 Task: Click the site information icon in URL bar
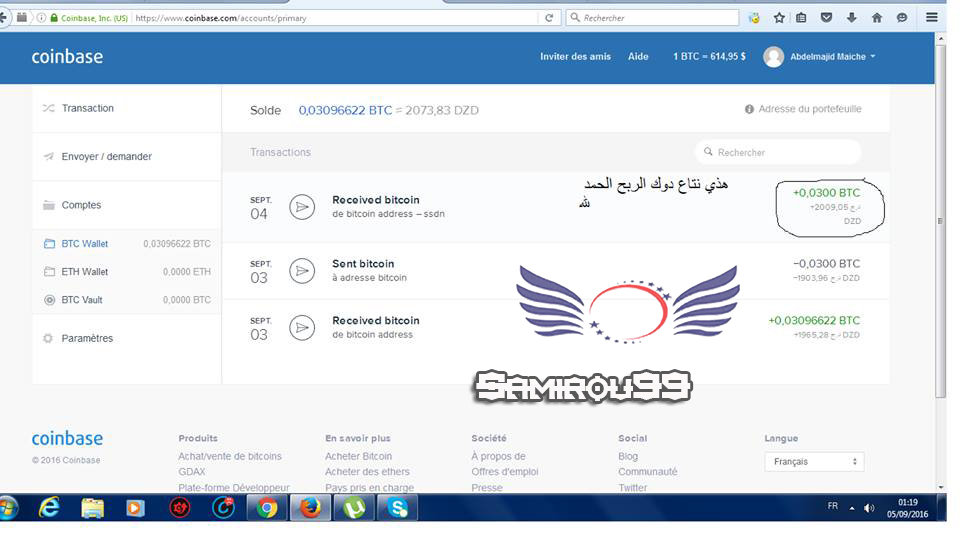[x=41, y=18]
